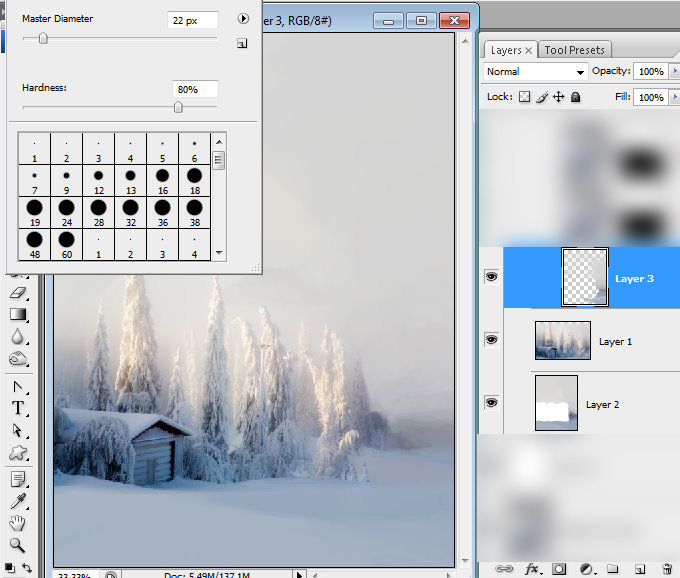680x578 pixels.
Task: Enable lock transparent pixels
Action: pos(524,97)
